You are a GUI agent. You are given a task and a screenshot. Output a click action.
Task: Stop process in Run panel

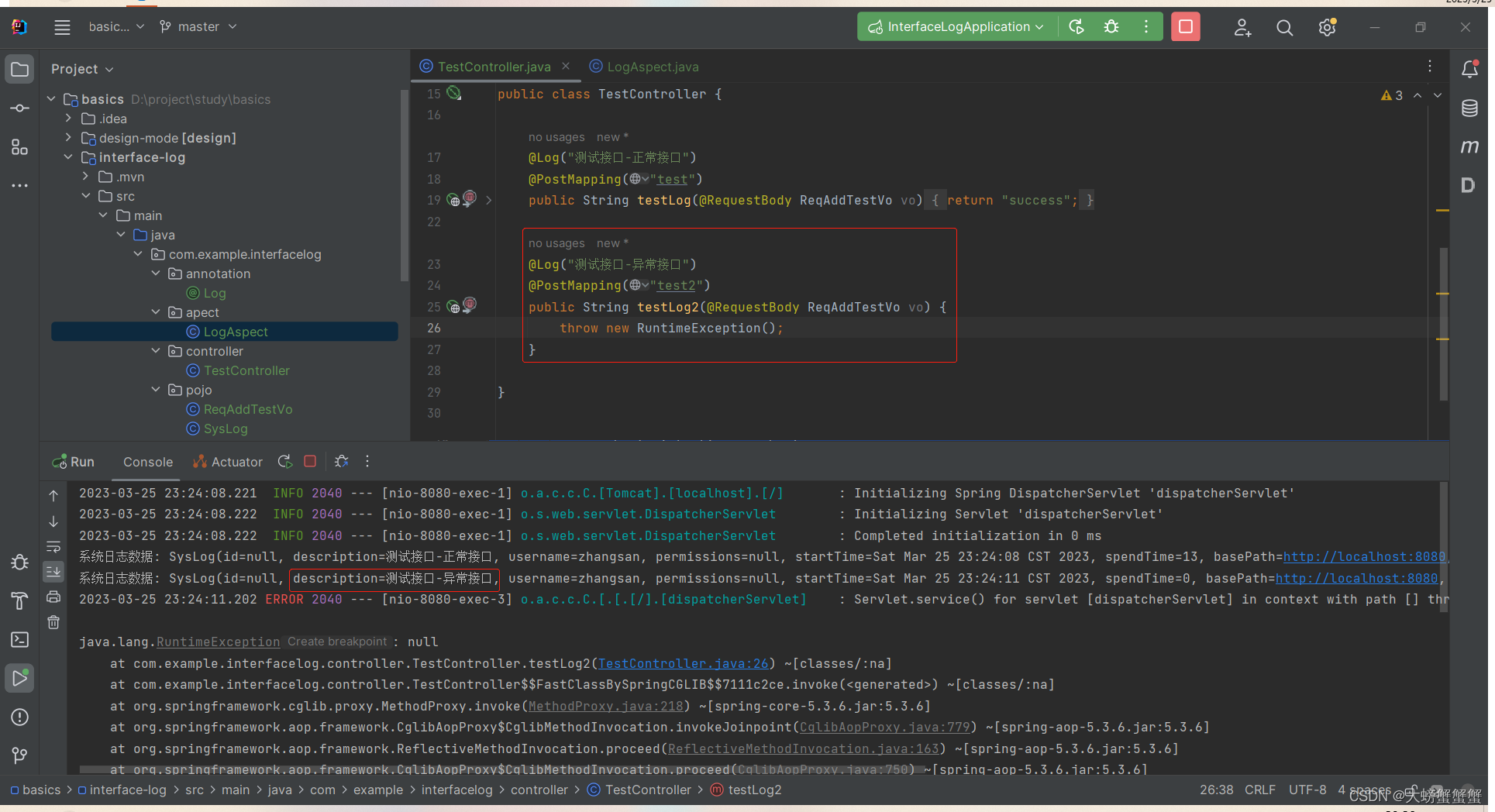click(x=310, y=462)
